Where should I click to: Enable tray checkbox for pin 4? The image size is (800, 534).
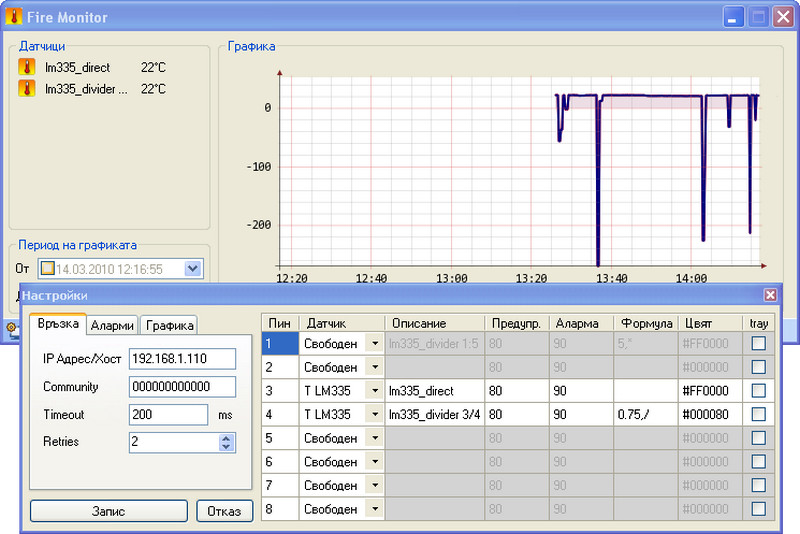pyautogui.click(x=759, y=415)
